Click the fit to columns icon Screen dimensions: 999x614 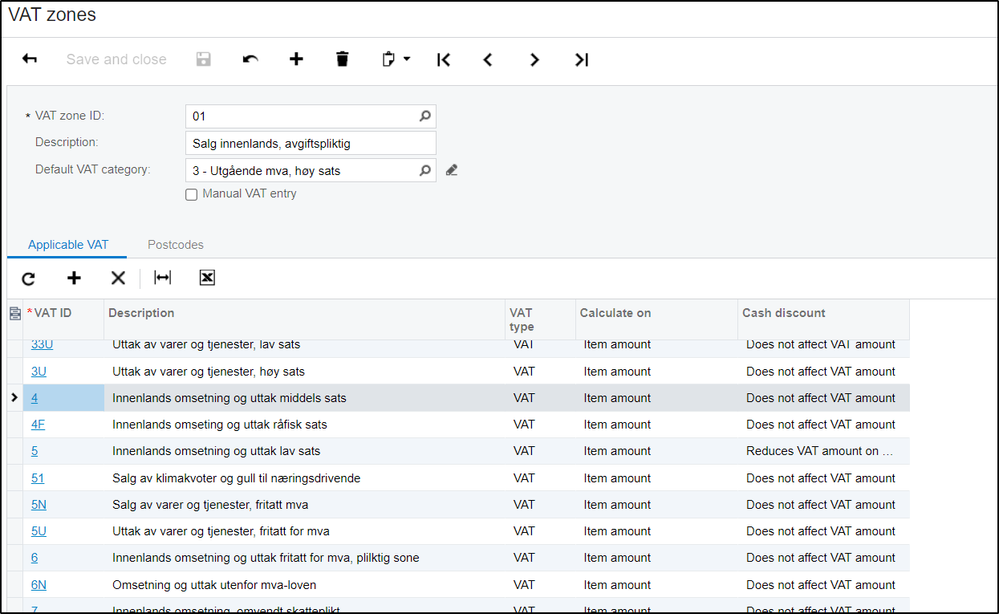pyautogui.click(x=162, y=278)
